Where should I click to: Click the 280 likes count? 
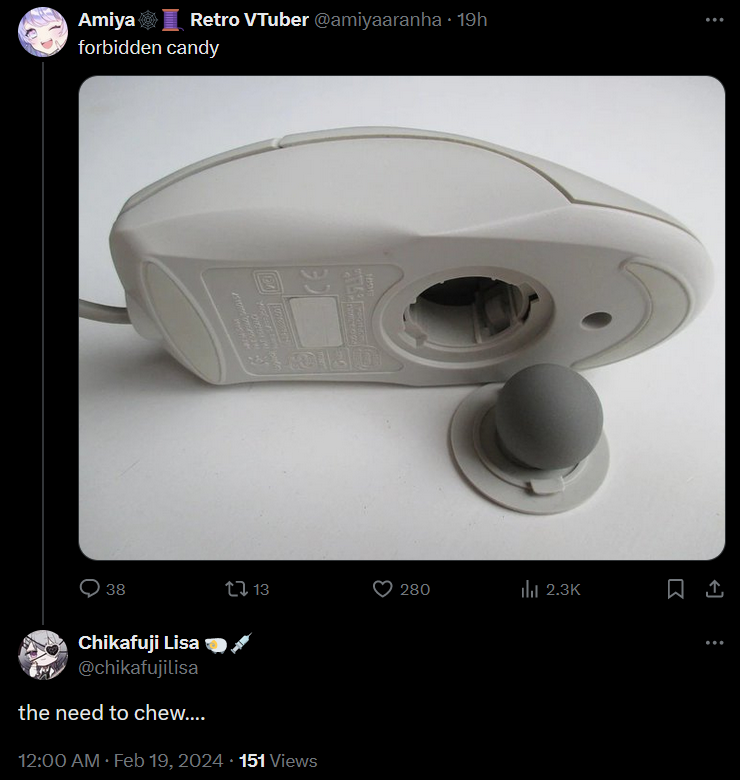point(415,589)
